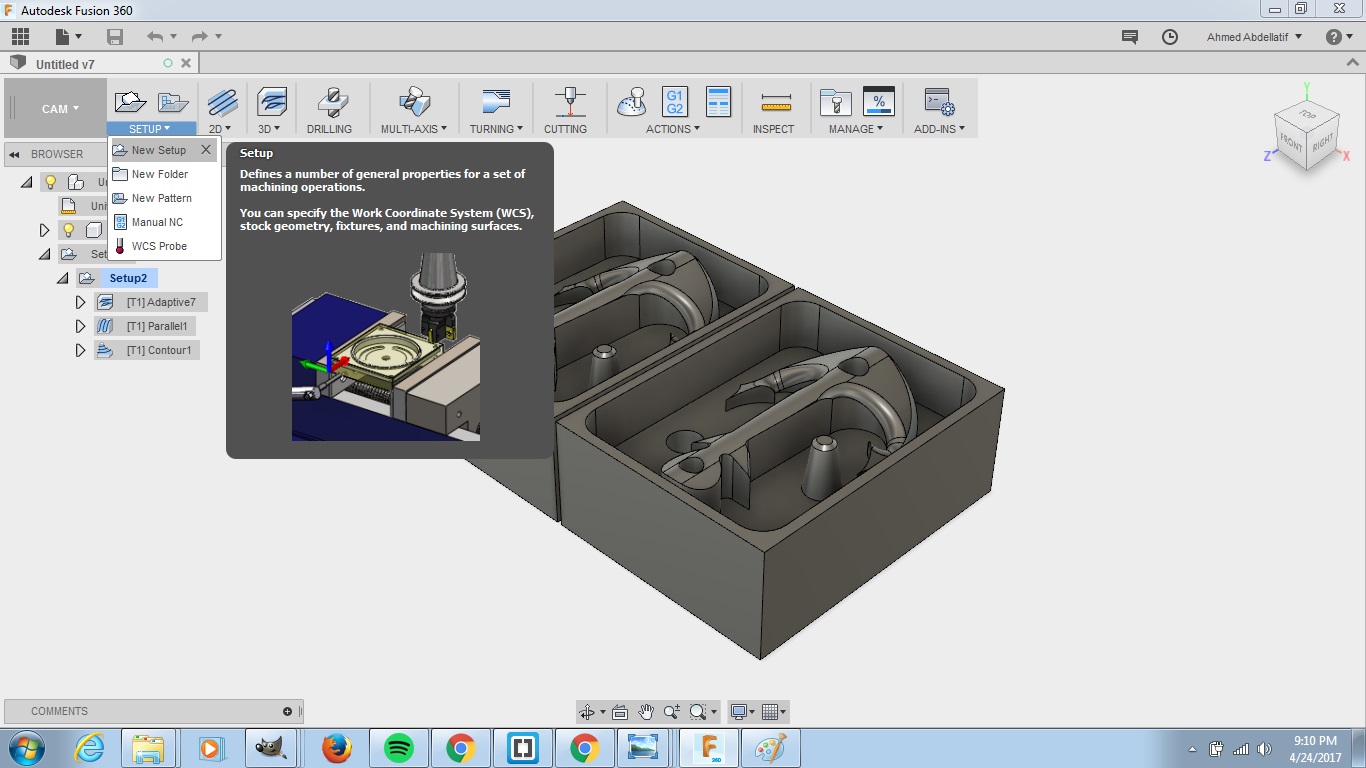Open the Task Manager percent icon

tap(878, 102)
